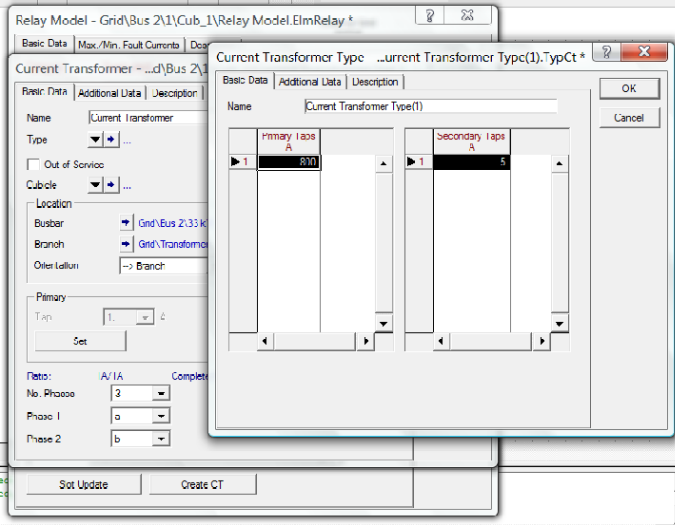This screenshot has width=675, height=525.
Task: Switch to Additional Data tab in Current Transformer Type
Action: (x=310, y=82)
